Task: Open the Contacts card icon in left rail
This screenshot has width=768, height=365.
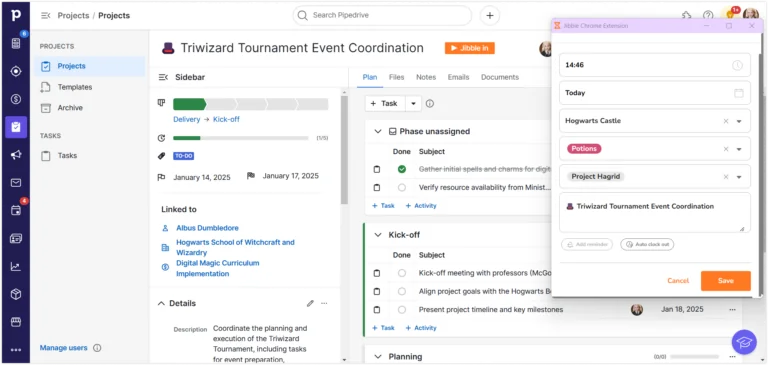Action: (x=16, y=239)
